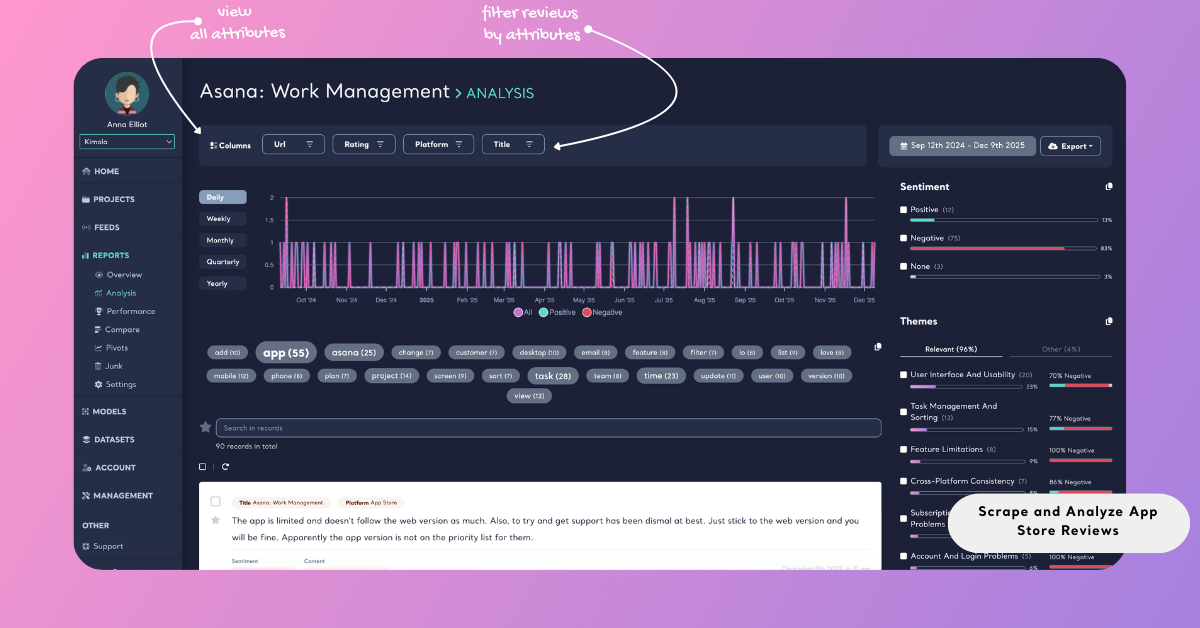Click the Title filter icon
Viewport: 1200px width, 628px height.
click(x=530, y=145)
